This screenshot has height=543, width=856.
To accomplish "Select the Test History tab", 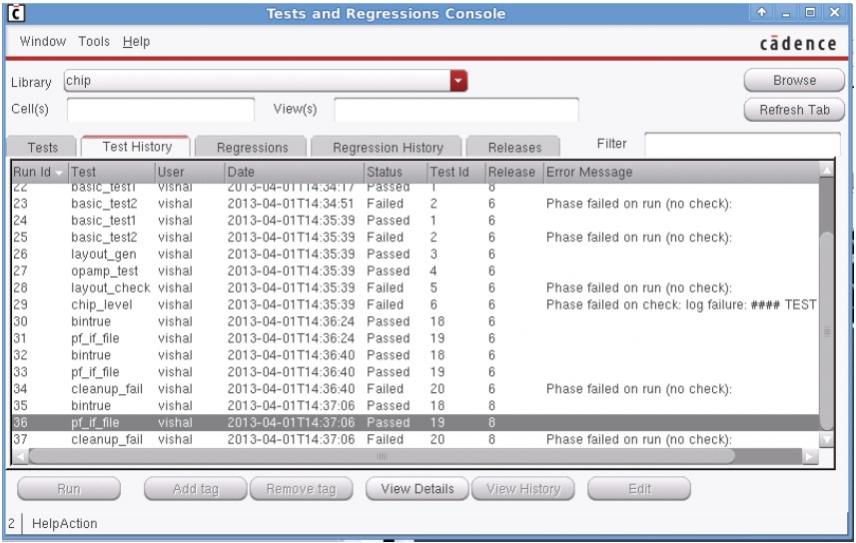I will pos(136,147).
